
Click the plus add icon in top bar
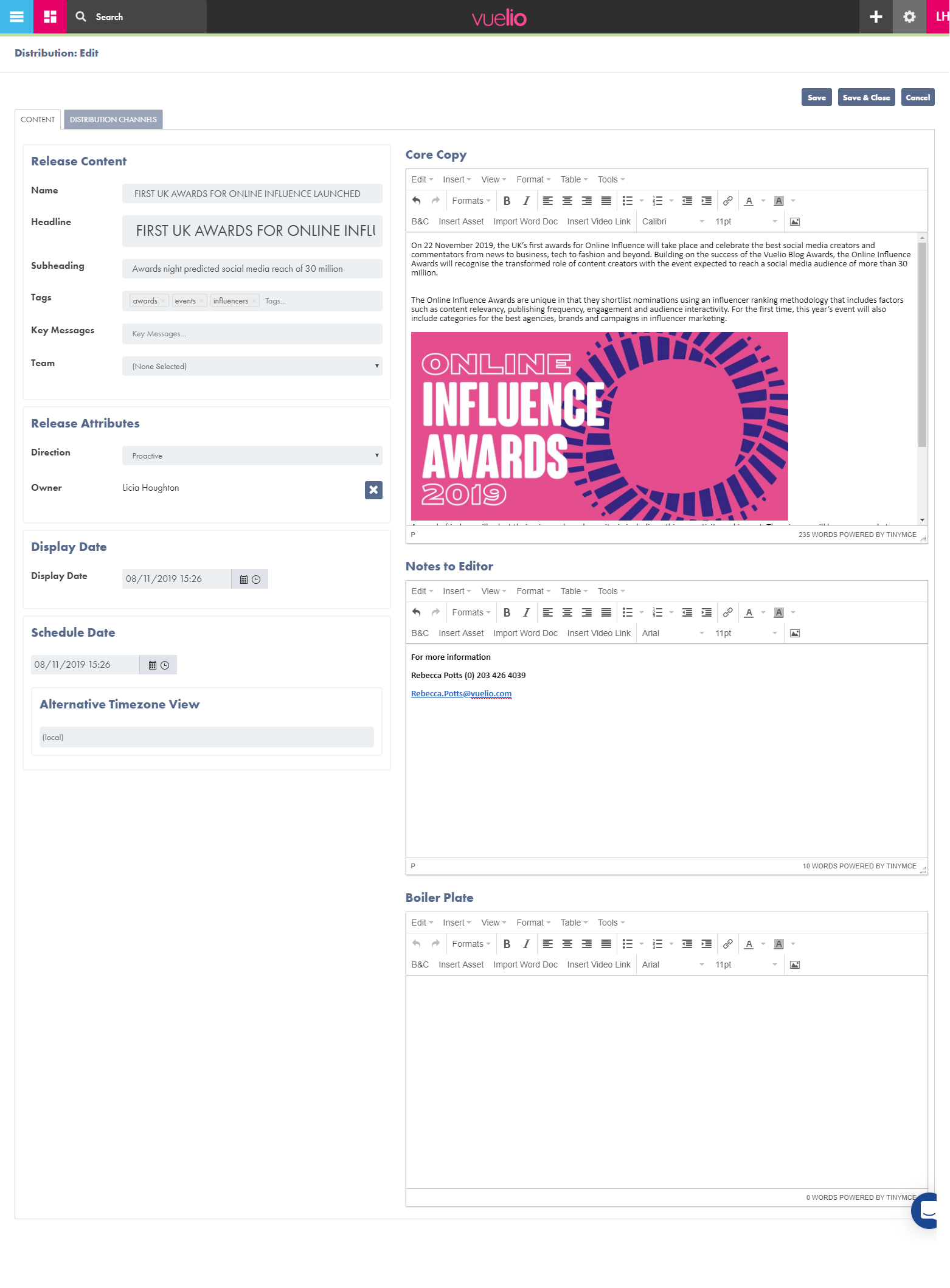pyautogui.click(x=876, y=16)
